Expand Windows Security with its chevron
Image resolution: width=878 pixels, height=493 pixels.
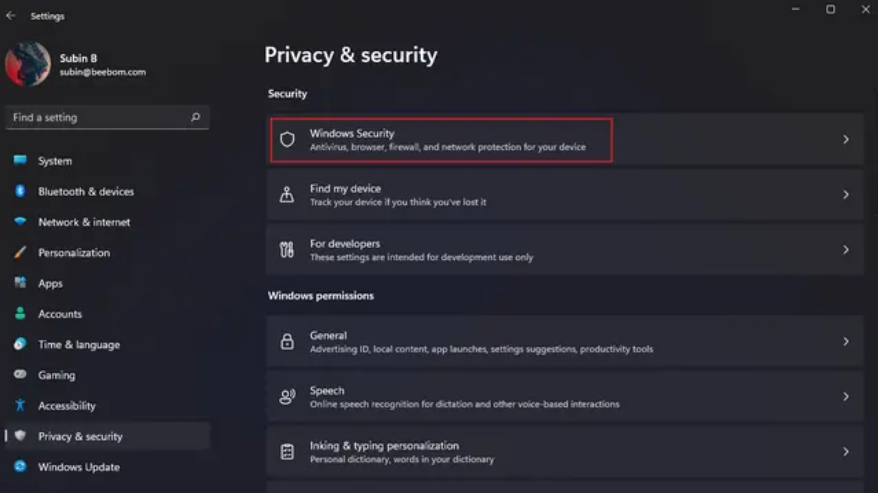[846, 139]
